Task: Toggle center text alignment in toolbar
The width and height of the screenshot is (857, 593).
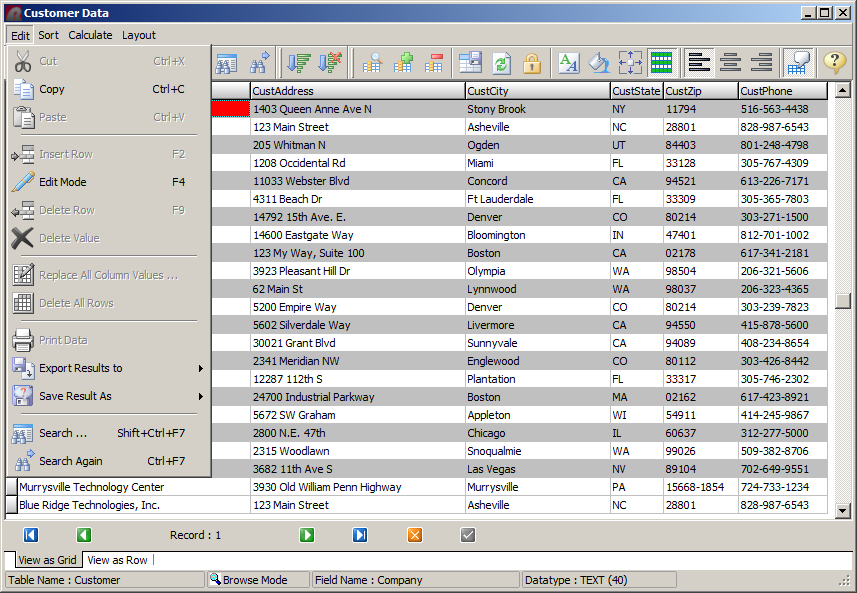Action: (x=731, y=63)
